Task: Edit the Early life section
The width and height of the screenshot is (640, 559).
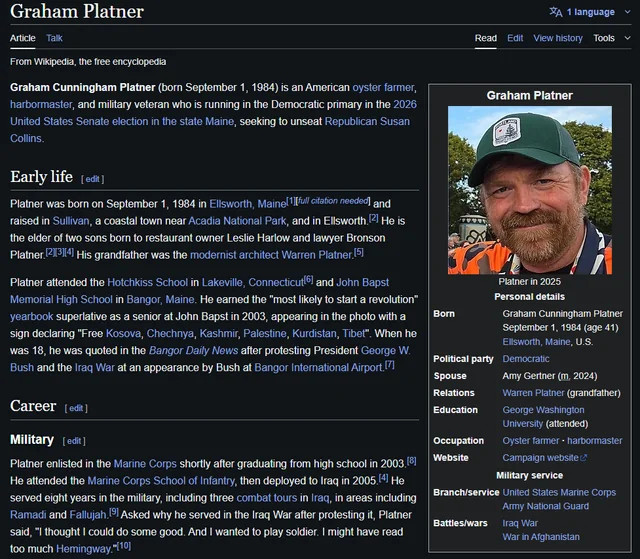Action: click(x=92, y=179)
